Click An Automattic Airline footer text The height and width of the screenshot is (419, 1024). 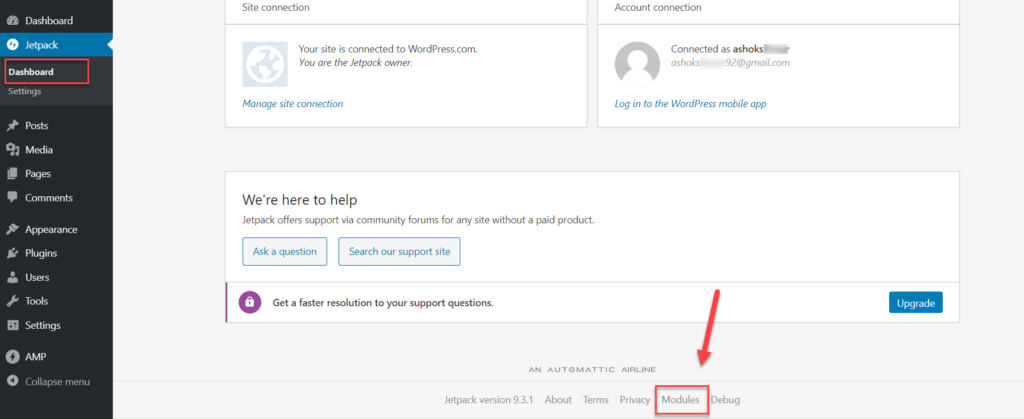pyautogui.click(x=592, y=370)
